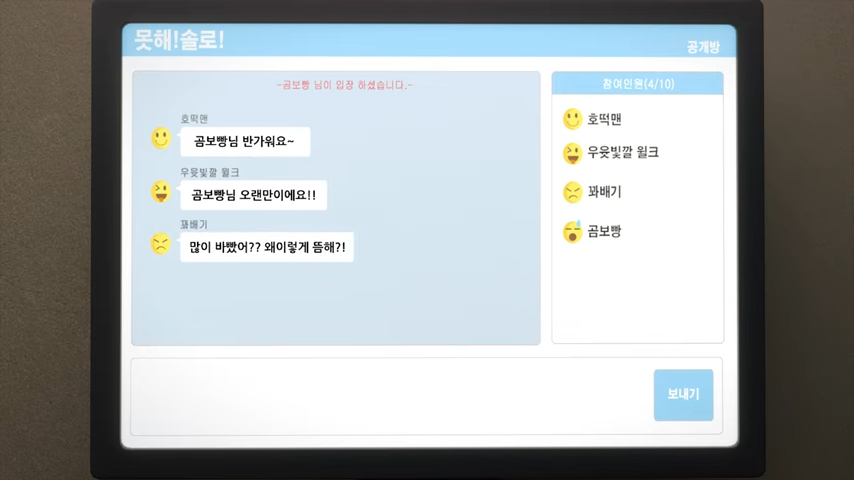Select 꽈배기 name in participant list
The width and height of the screenshot is (854, 480).
(604, 192)
